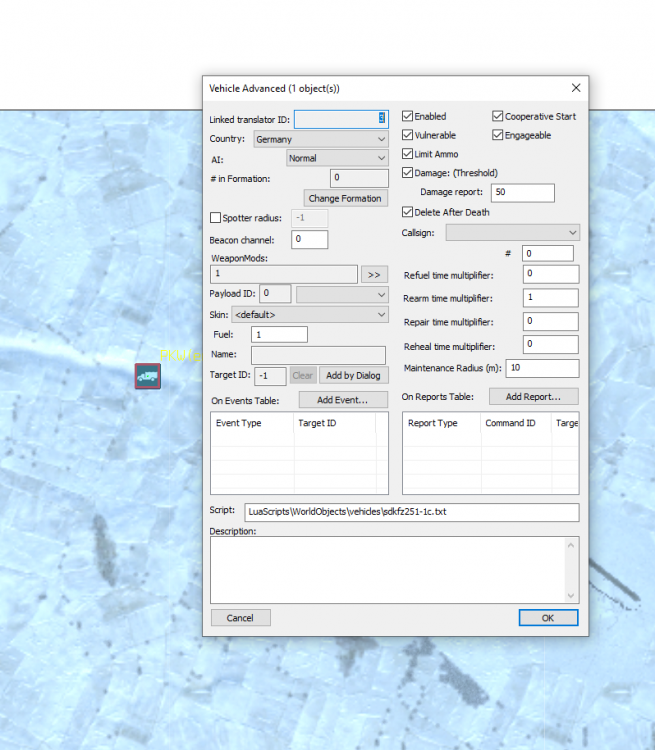
Task: Toggle the Vulnerable checkbox
Action: pyautogui.click(x=408, y=135)
